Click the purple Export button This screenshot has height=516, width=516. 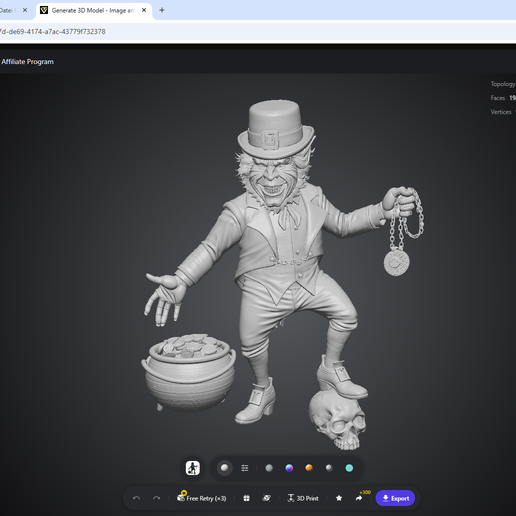click(395, 498)
